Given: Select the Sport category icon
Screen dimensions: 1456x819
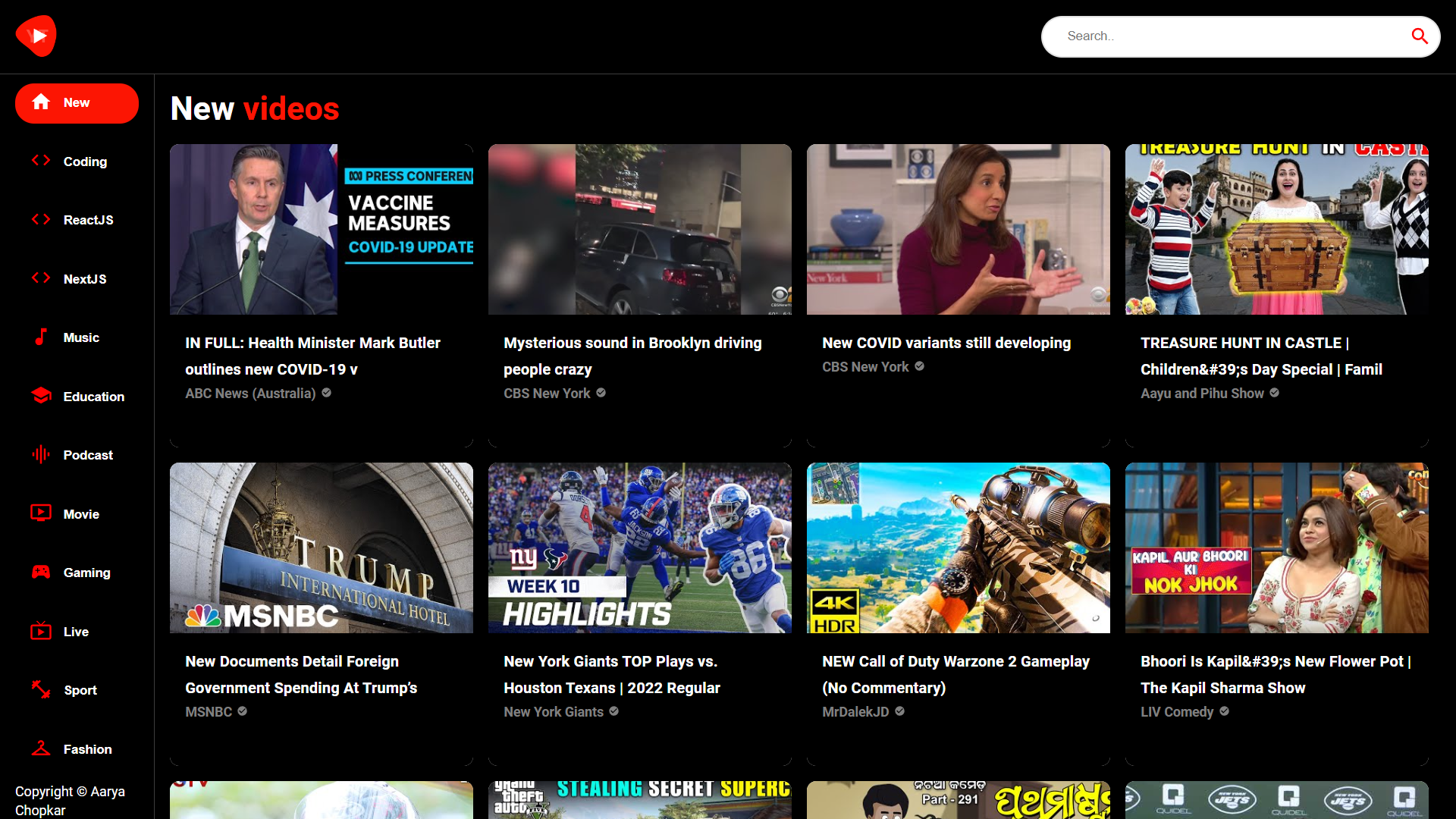Looking at the screenshot, I should point(40,689).
